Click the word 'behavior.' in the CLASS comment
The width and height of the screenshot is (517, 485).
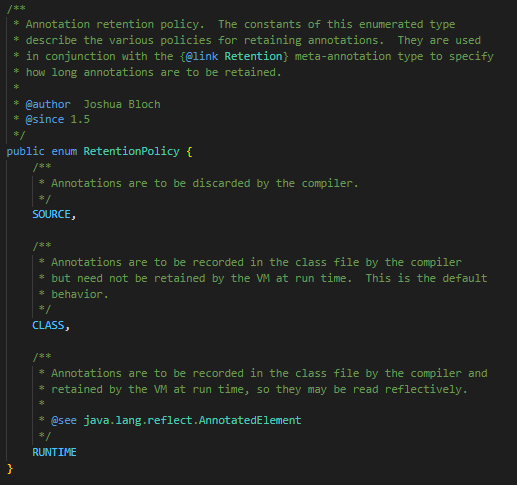click(80, 294)
